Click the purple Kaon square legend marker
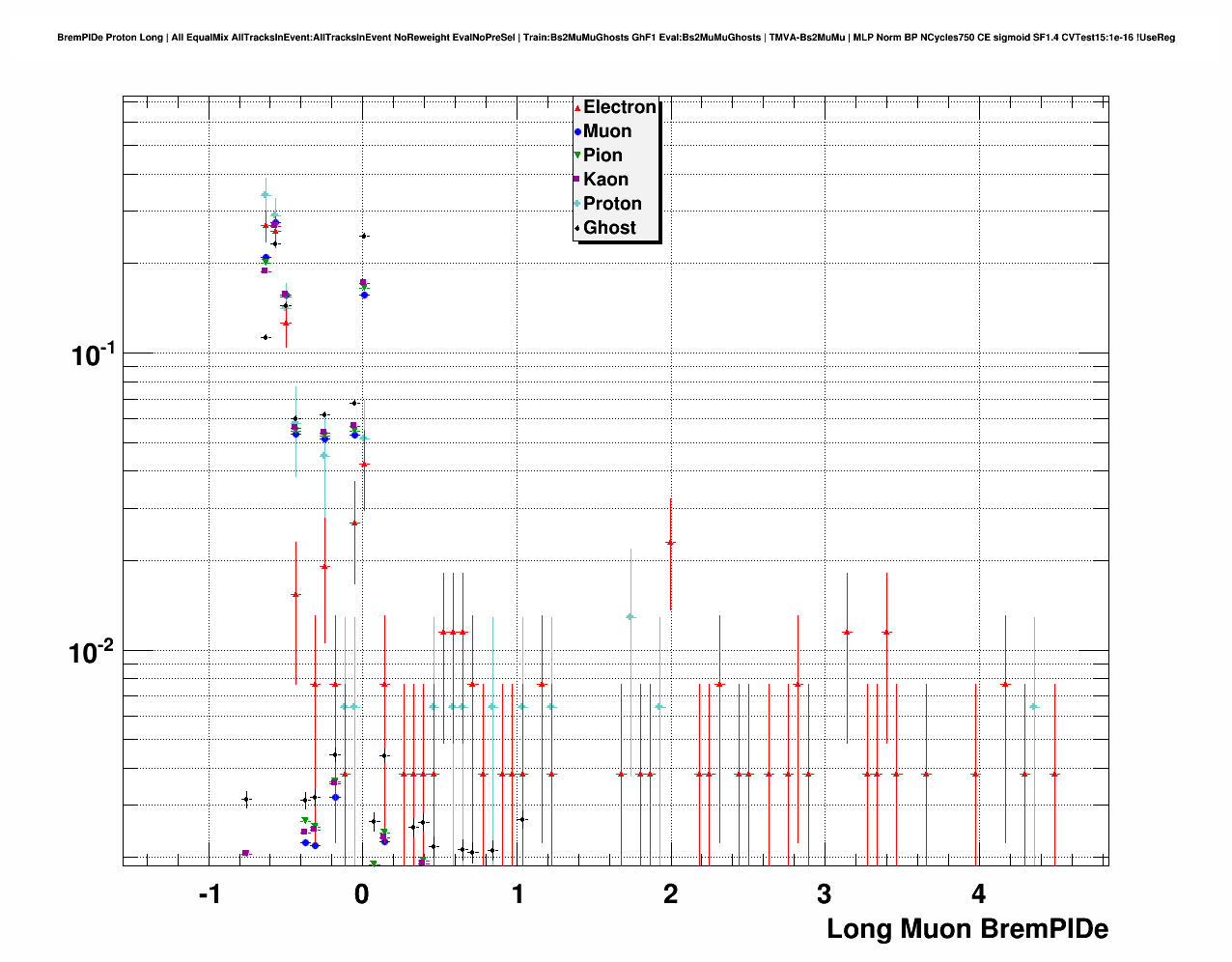 coord(577,180)
